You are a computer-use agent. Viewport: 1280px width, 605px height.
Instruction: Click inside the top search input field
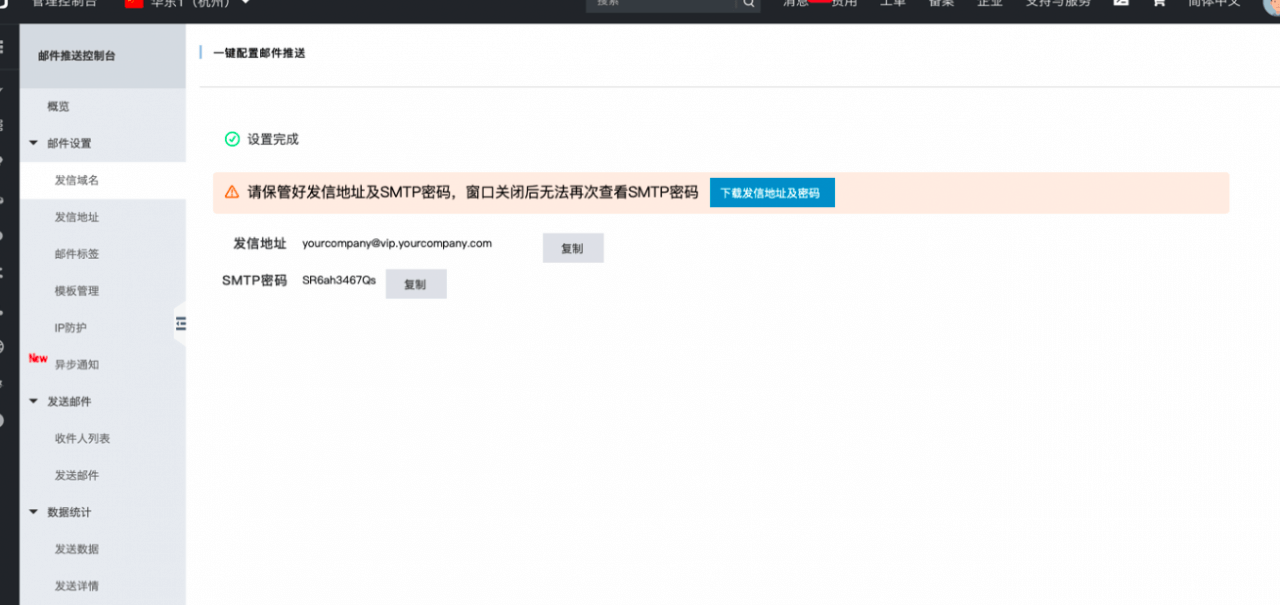point(660,4)
